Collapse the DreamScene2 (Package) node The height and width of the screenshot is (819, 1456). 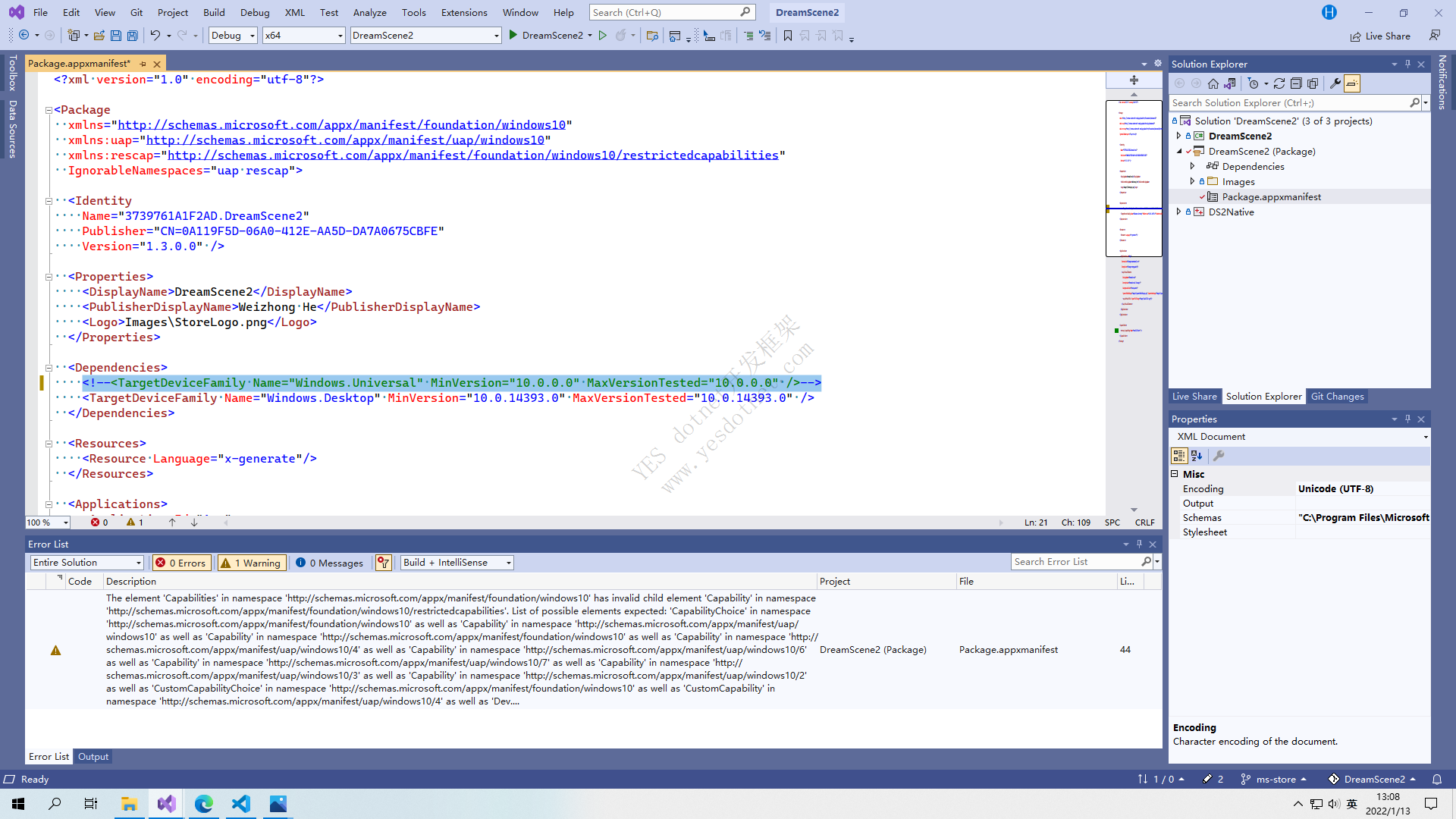tap(1178, 152)
